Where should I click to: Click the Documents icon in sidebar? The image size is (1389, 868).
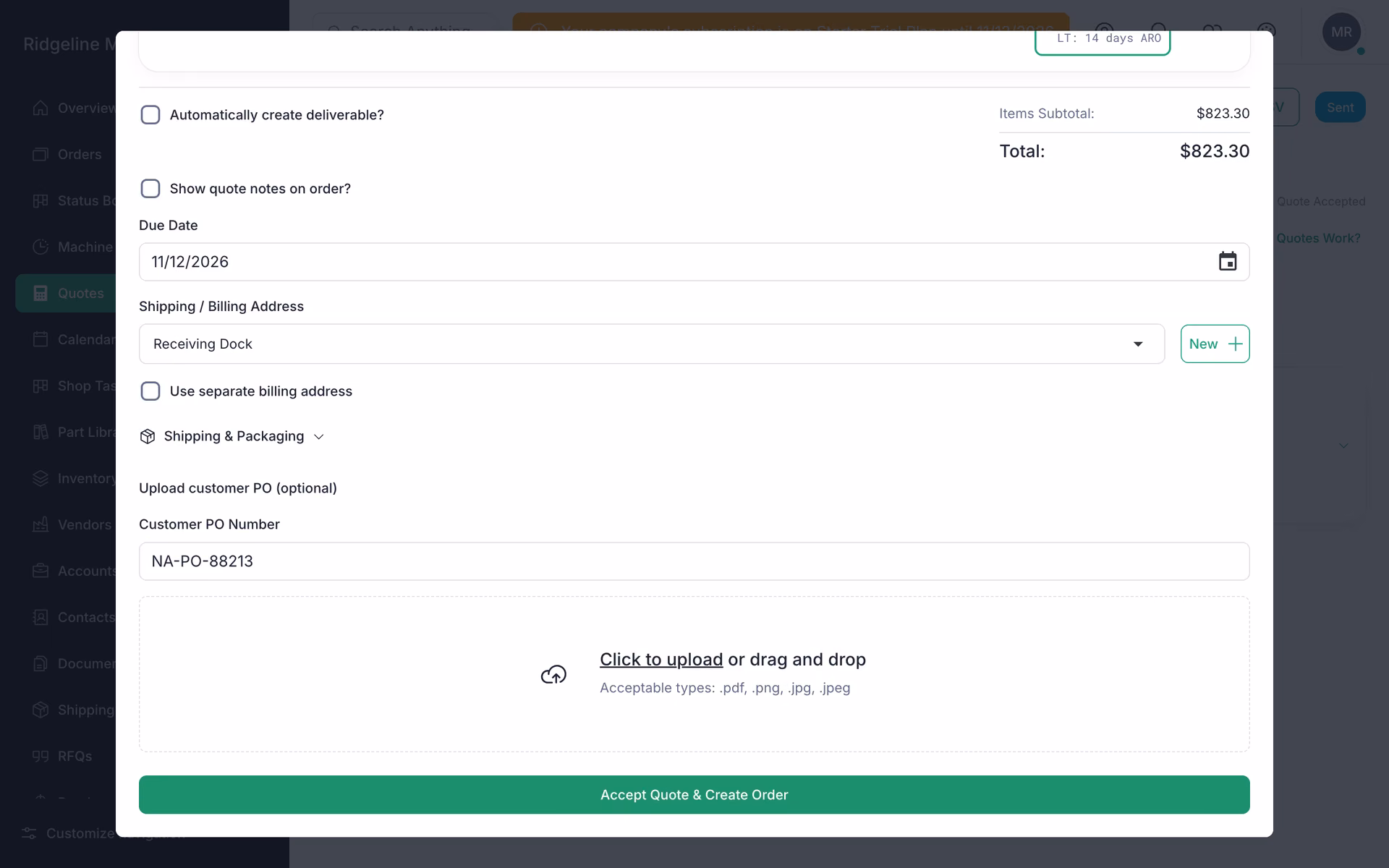pos(41,663)
